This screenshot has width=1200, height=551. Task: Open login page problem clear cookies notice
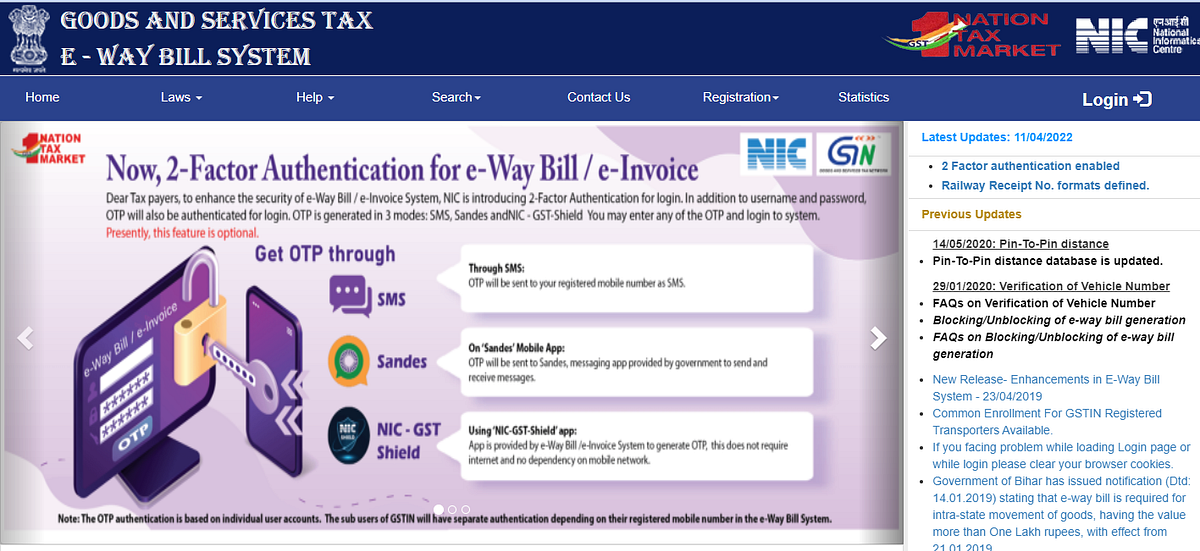pyautogui.click(x=1061, y=455)
